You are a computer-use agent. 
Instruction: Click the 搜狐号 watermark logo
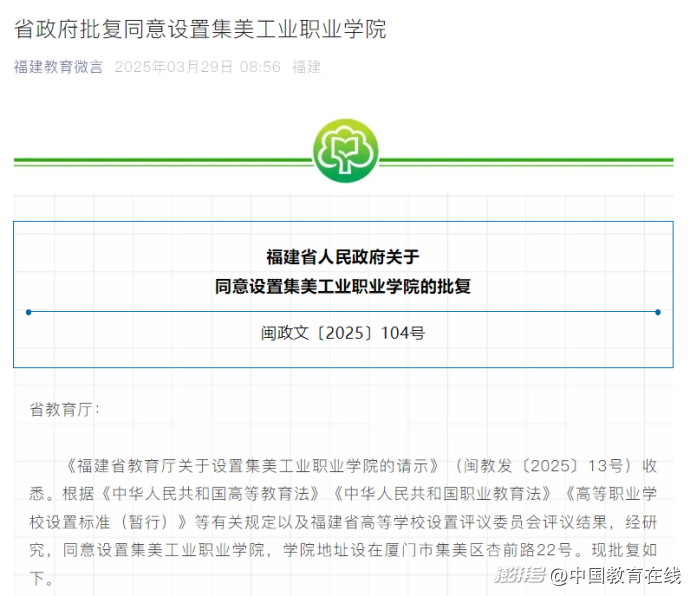(517, 575)
